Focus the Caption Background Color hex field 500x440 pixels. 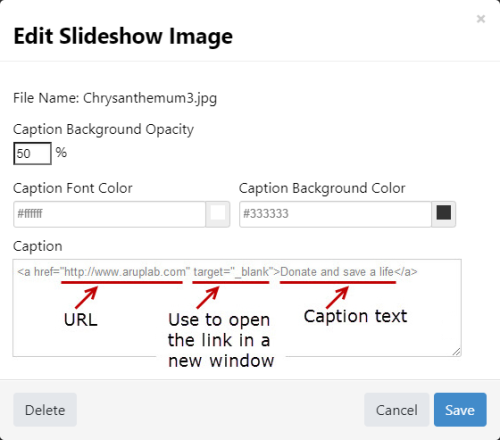coord(335,214)
